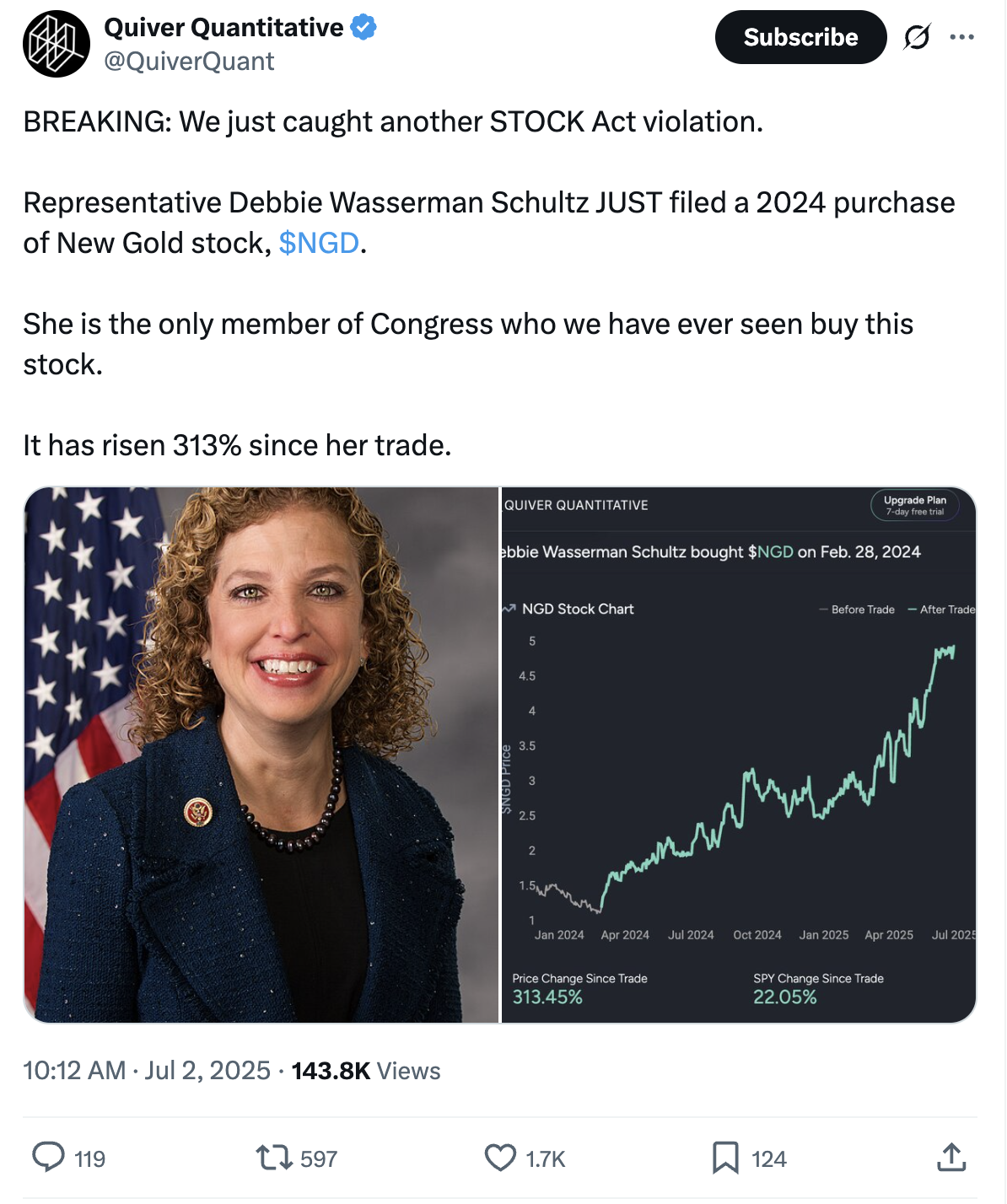Image resolution: width=1007 pixels, height=1204 pixels.
Task: Click the 143.8K Views count
Action: pyautogui.click(x=366, y=1071)
